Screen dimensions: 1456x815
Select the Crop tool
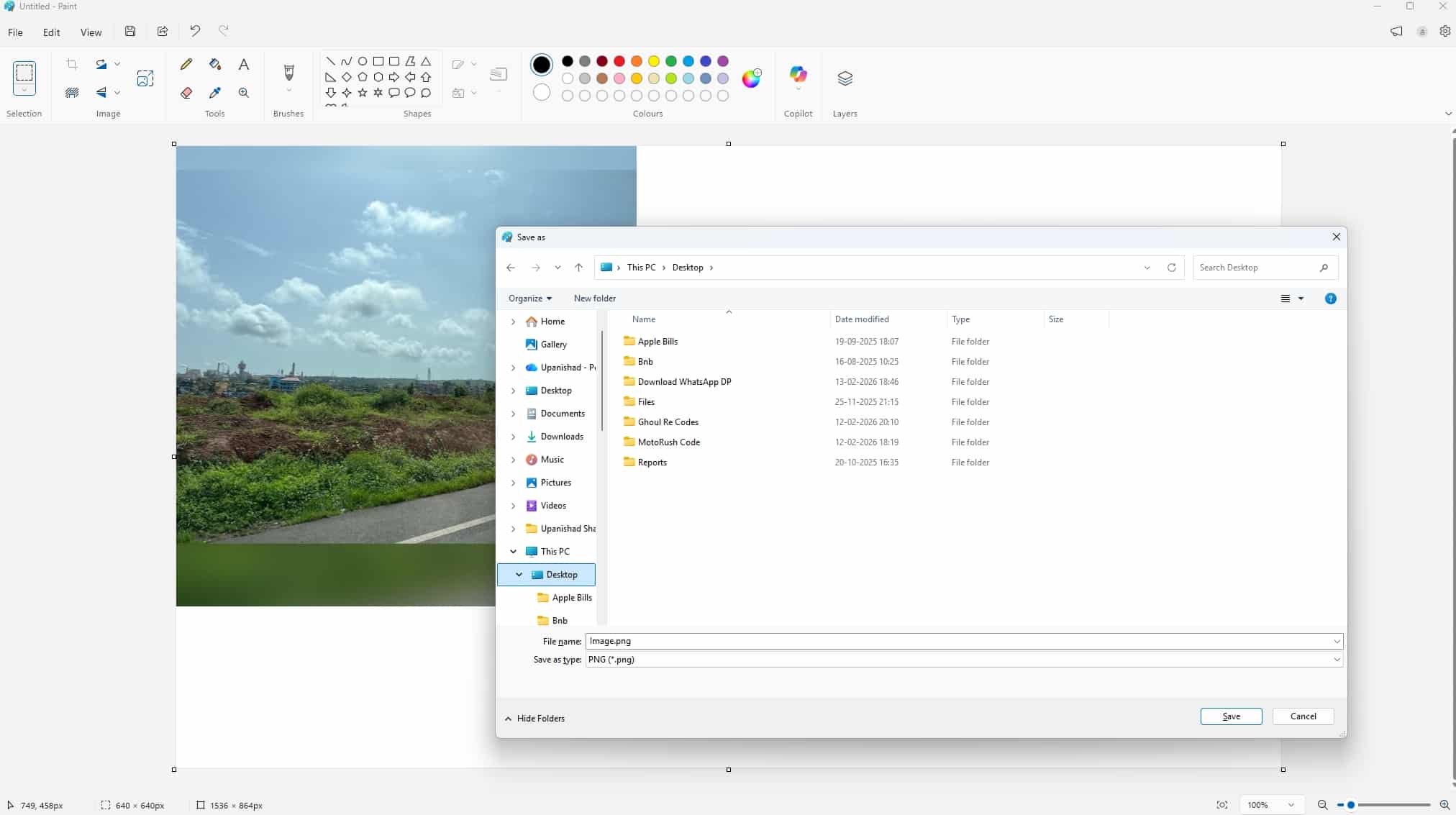[71, 64]
